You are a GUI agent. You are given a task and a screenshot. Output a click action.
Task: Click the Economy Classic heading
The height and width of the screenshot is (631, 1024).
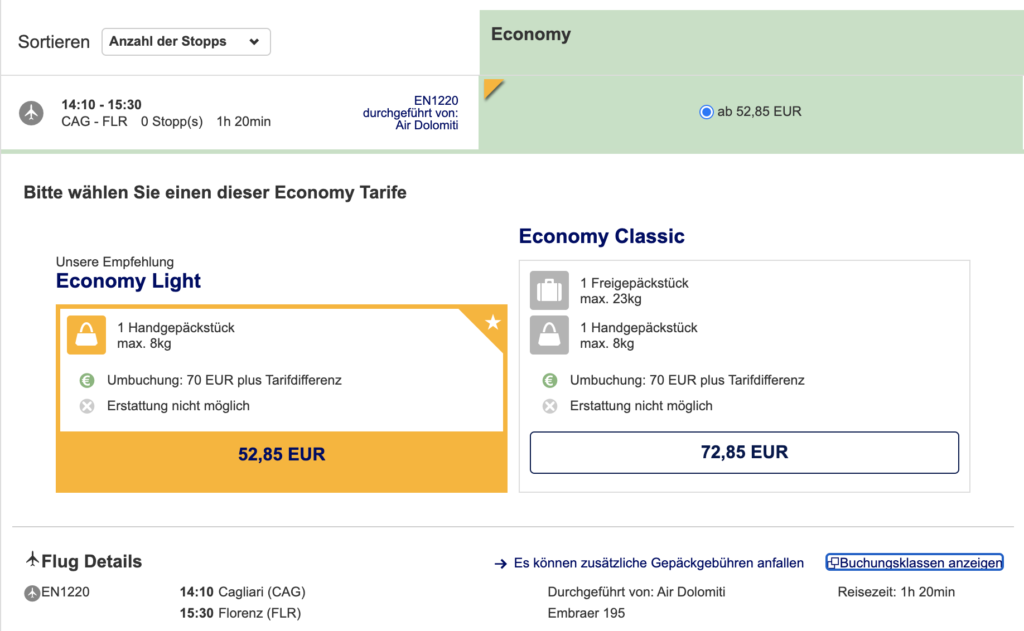[x=601, y=237]
